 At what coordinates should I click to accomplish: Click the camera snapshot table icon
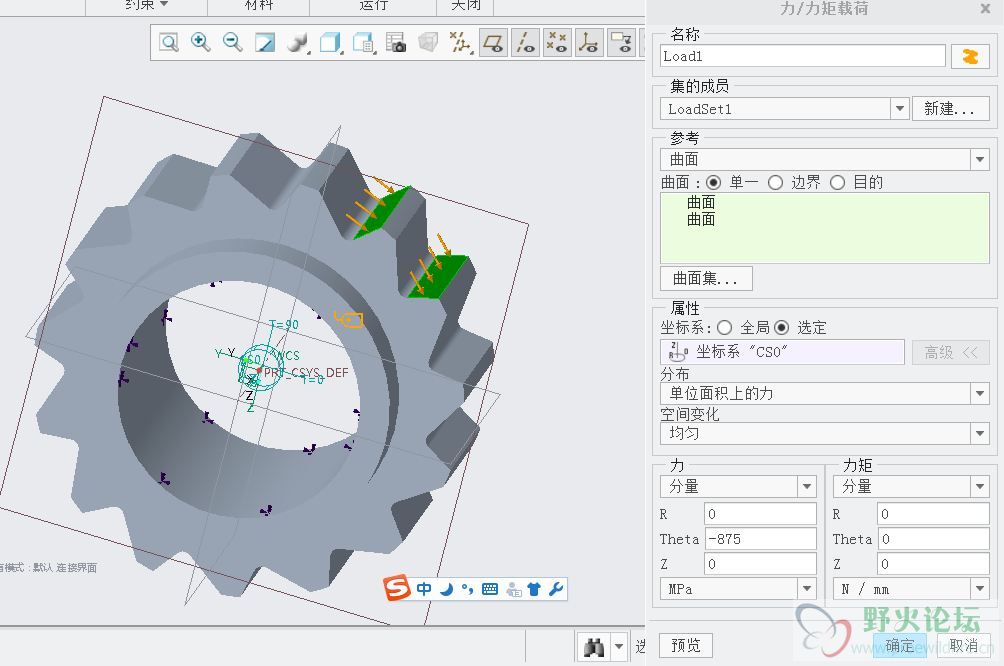(396, 43)
